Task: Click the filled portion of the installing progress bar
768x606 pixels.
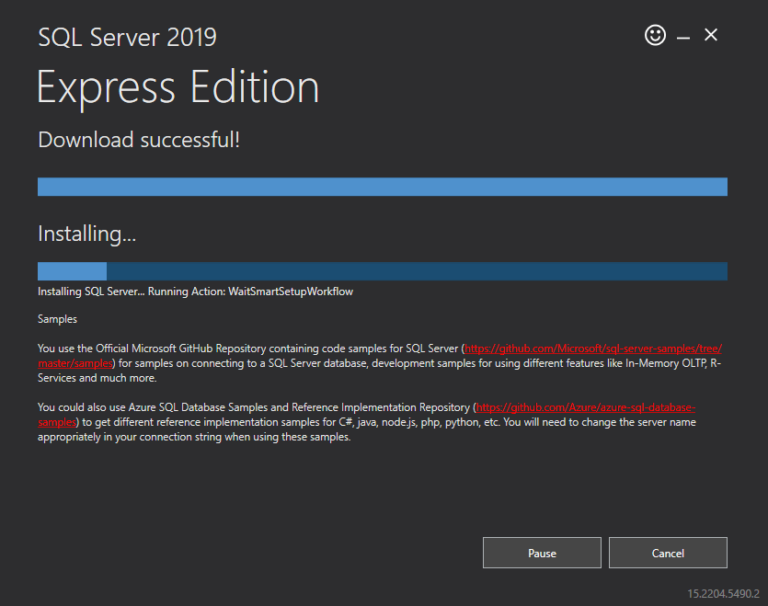Action: (x=72, y=271)
